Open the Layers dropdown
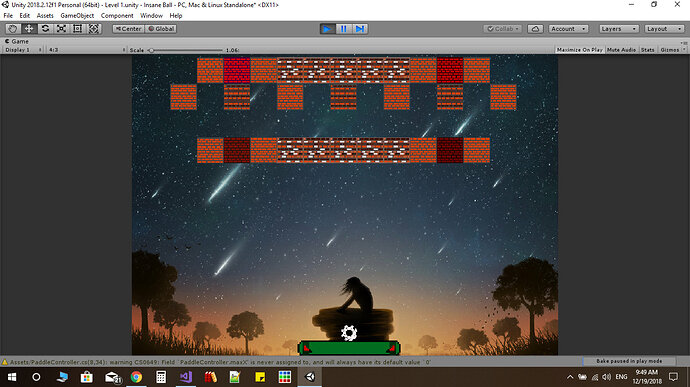The width and height of the screenshot is (690, 387). [x=619, y=29]
